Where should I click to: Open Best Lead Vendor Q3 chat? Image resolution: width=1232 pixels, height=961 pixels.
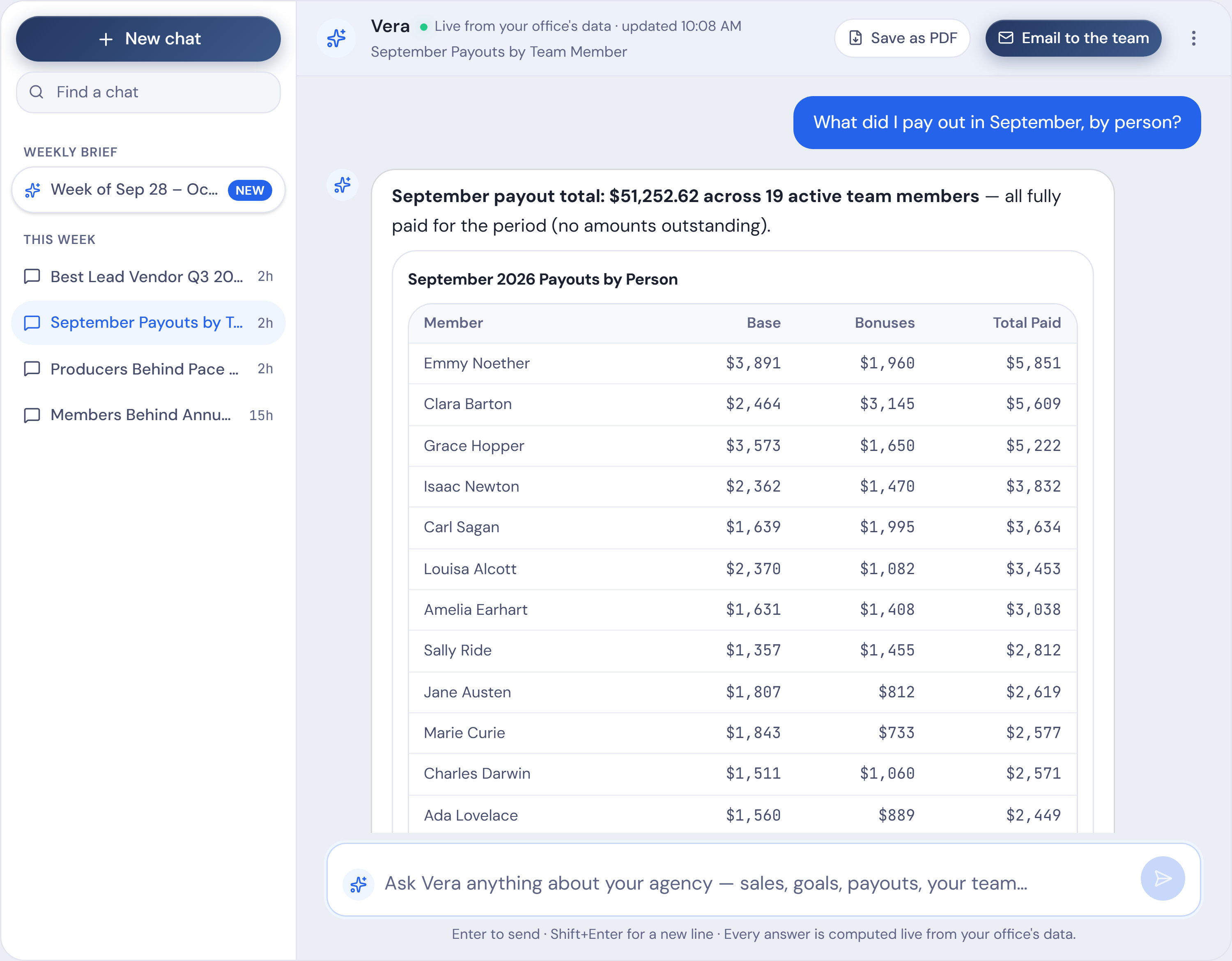pyautogui.click(x=148, y=276)
